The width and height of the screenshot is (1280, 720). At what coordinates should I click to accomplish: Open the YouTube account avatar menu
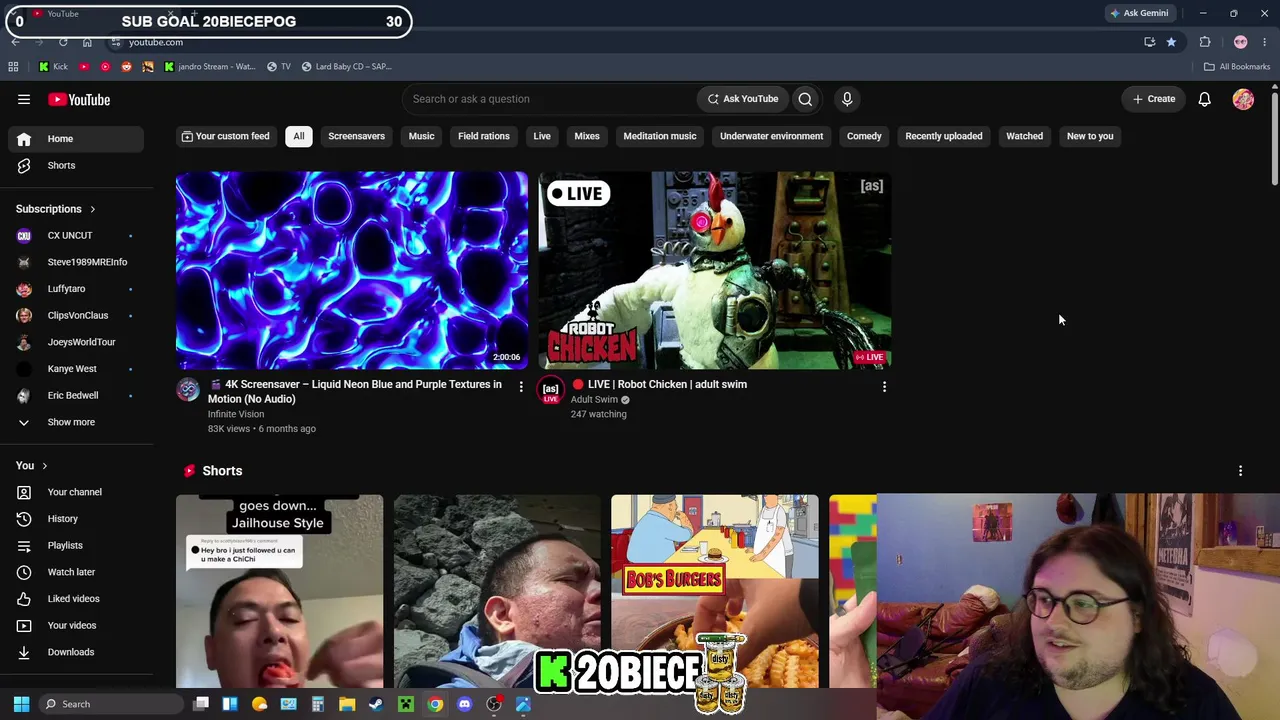1243,99
